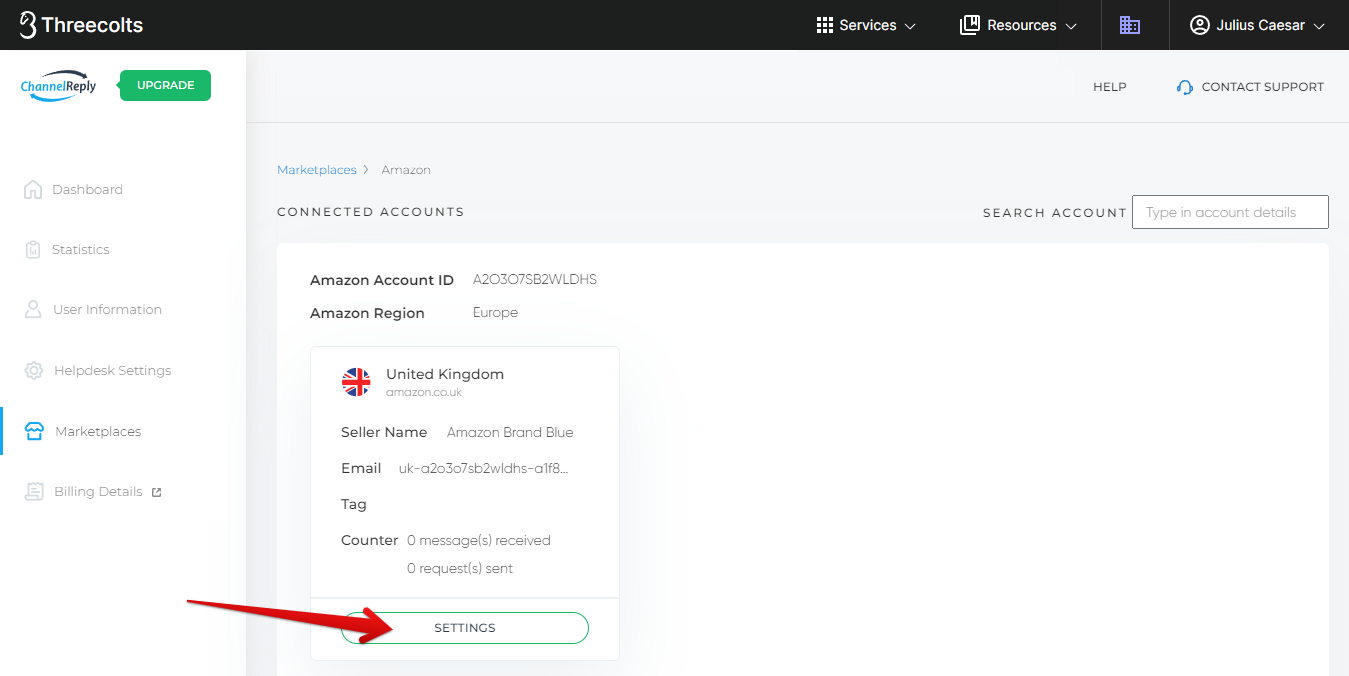Click Amazon Account ID value A2O3O7SB2WLDHS
Image resolution: width=1349 pixels, height=676 pixels.
click(x=535, y=280)
